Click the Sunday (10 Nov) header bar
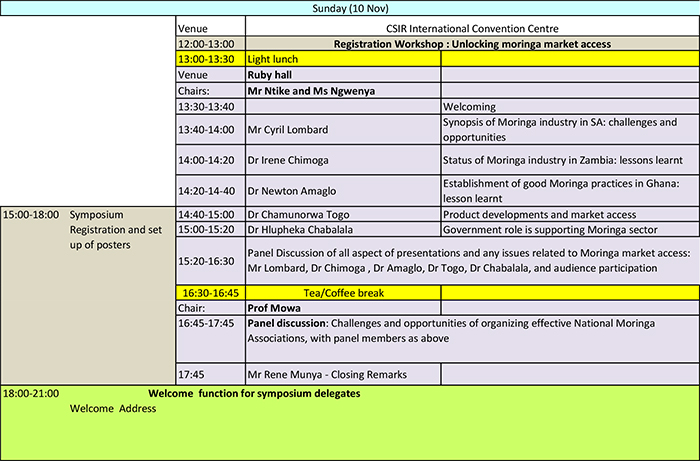Screen dimensions: 700x461 click(350, 9)
